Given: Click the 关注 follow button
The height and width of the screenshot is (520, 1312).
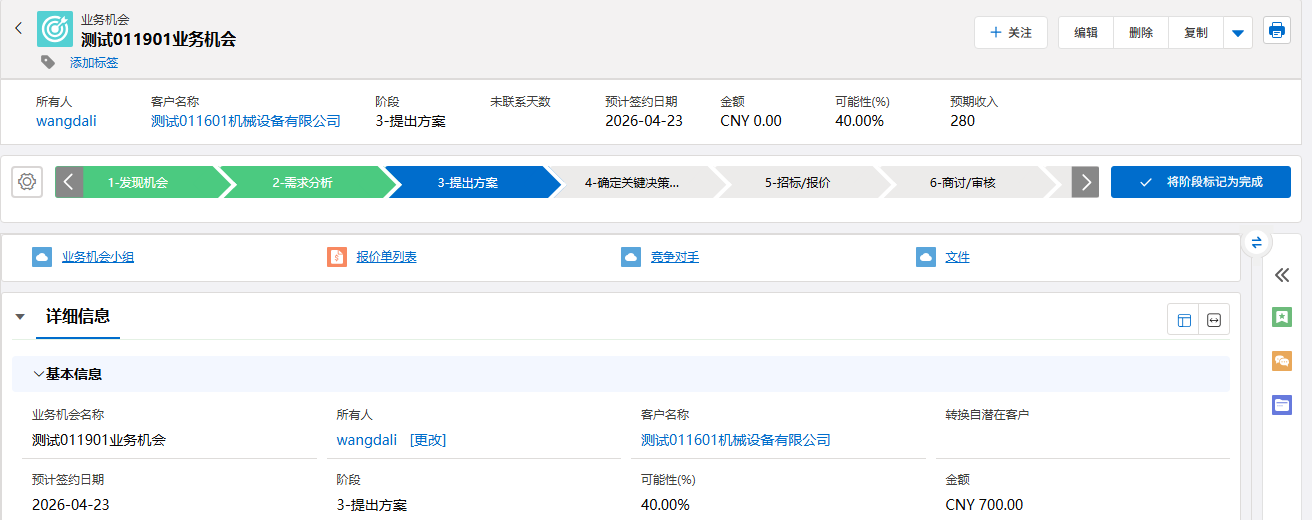Looking at the screenshot, I should [x=1010, y=33].
